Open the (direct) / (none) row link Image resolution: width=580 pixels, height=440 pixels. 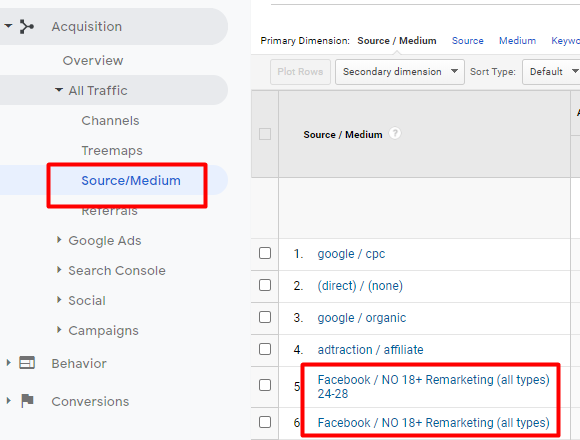[360, 286]
